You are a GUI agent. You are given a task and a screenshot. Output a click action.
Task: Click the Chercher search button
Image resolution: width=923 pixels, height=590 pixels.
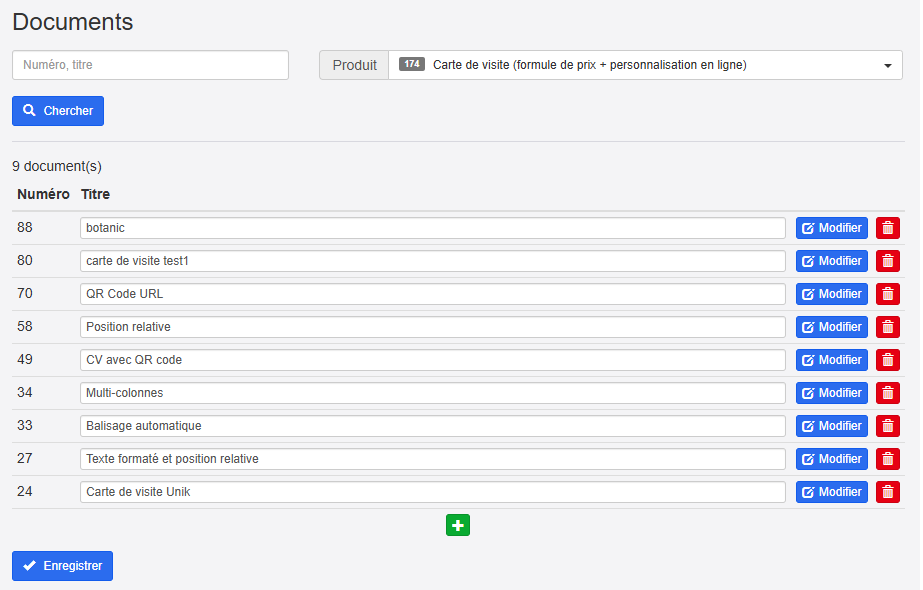tap(58, 111)
